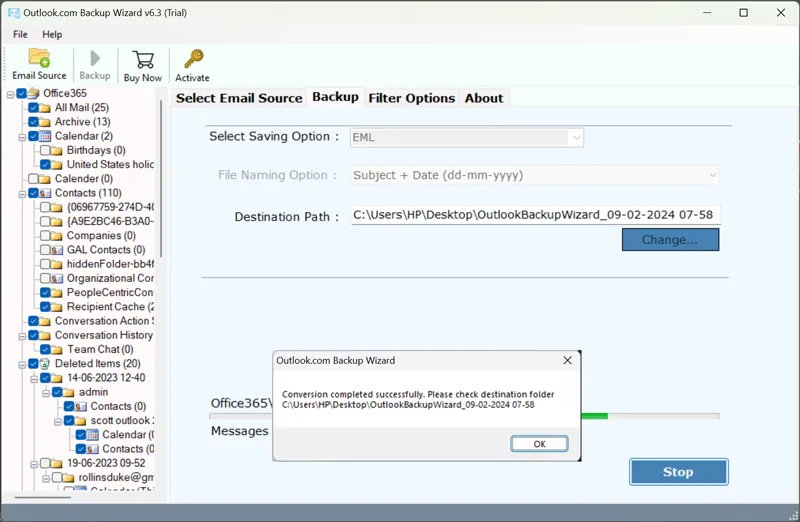Open the Help menu

coord(52,34)
